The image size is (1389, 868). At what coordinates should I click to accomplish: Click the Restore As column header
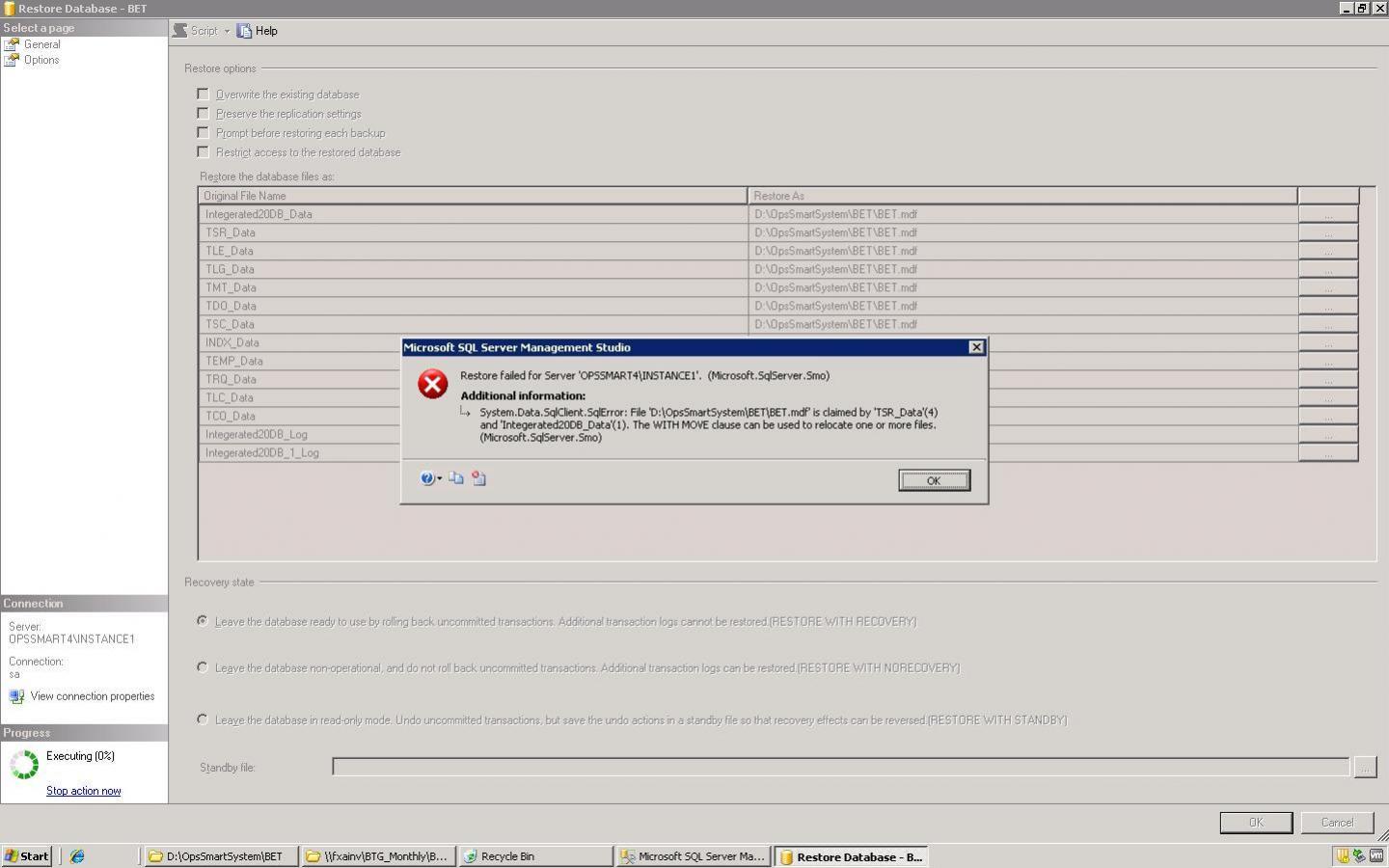tap(1022, 196)
